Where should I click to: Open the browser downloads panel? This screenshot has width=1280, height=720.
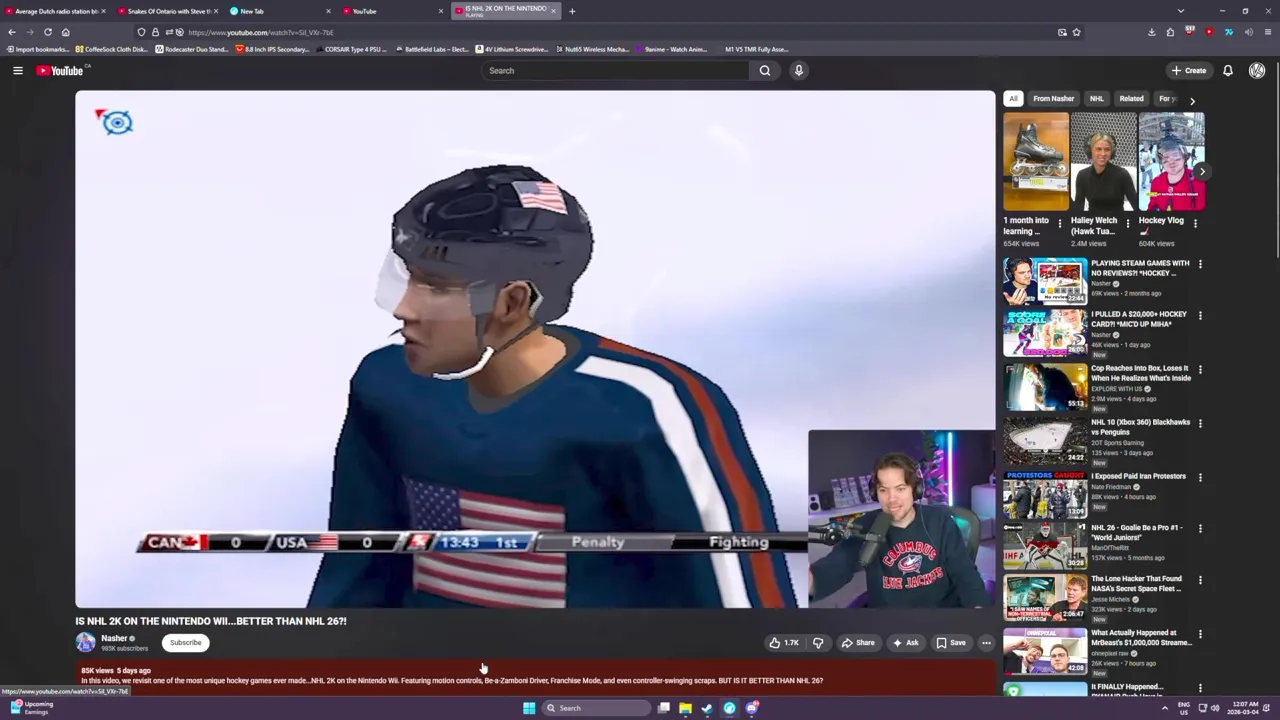click(1151, 32)
